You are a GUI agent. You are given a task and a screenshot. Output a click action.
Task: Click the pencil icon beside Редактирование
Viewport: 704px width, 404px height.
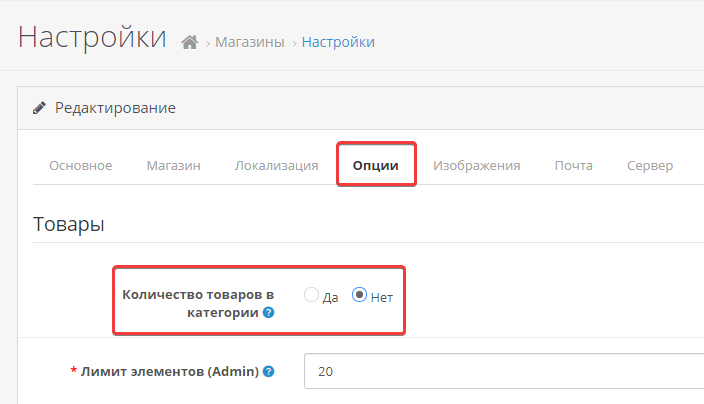39,108
